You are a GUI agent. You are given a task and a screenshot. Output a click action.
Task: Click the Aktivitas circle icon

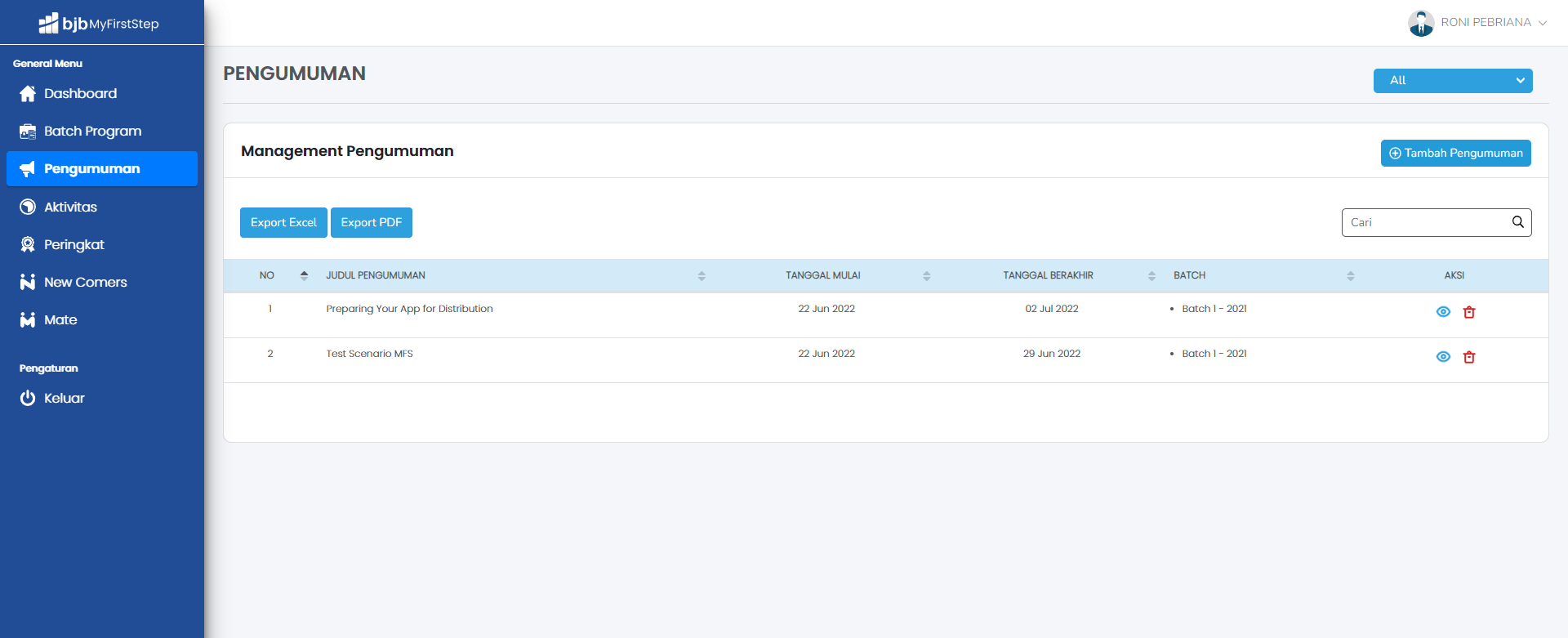pos(28,207)
